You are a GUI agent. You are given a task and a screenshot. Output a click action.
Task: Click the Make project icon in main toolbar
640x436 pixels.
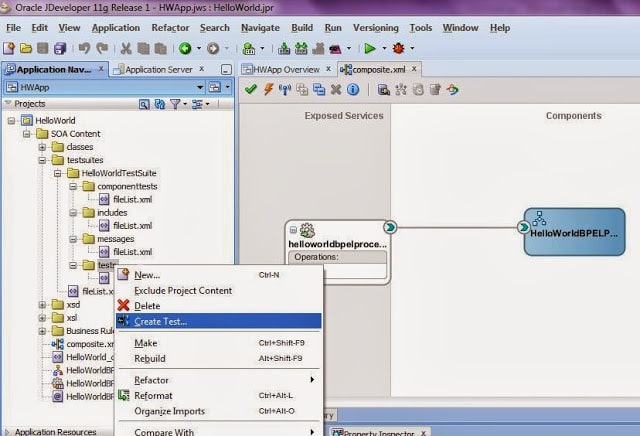click(x=284, y=49)
